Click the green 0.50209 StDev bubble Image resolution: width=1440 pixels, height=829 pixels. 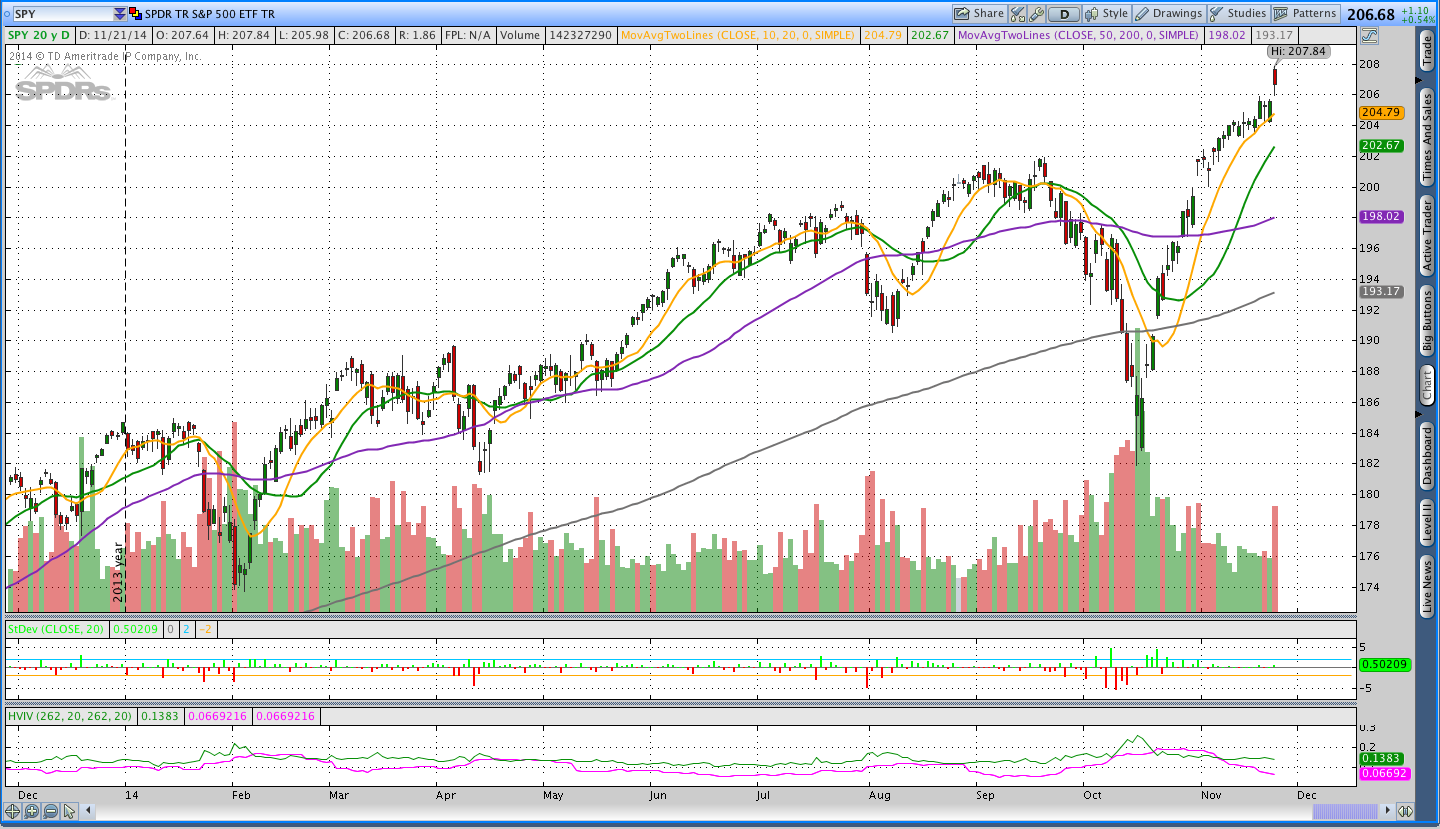[1384, 665]
